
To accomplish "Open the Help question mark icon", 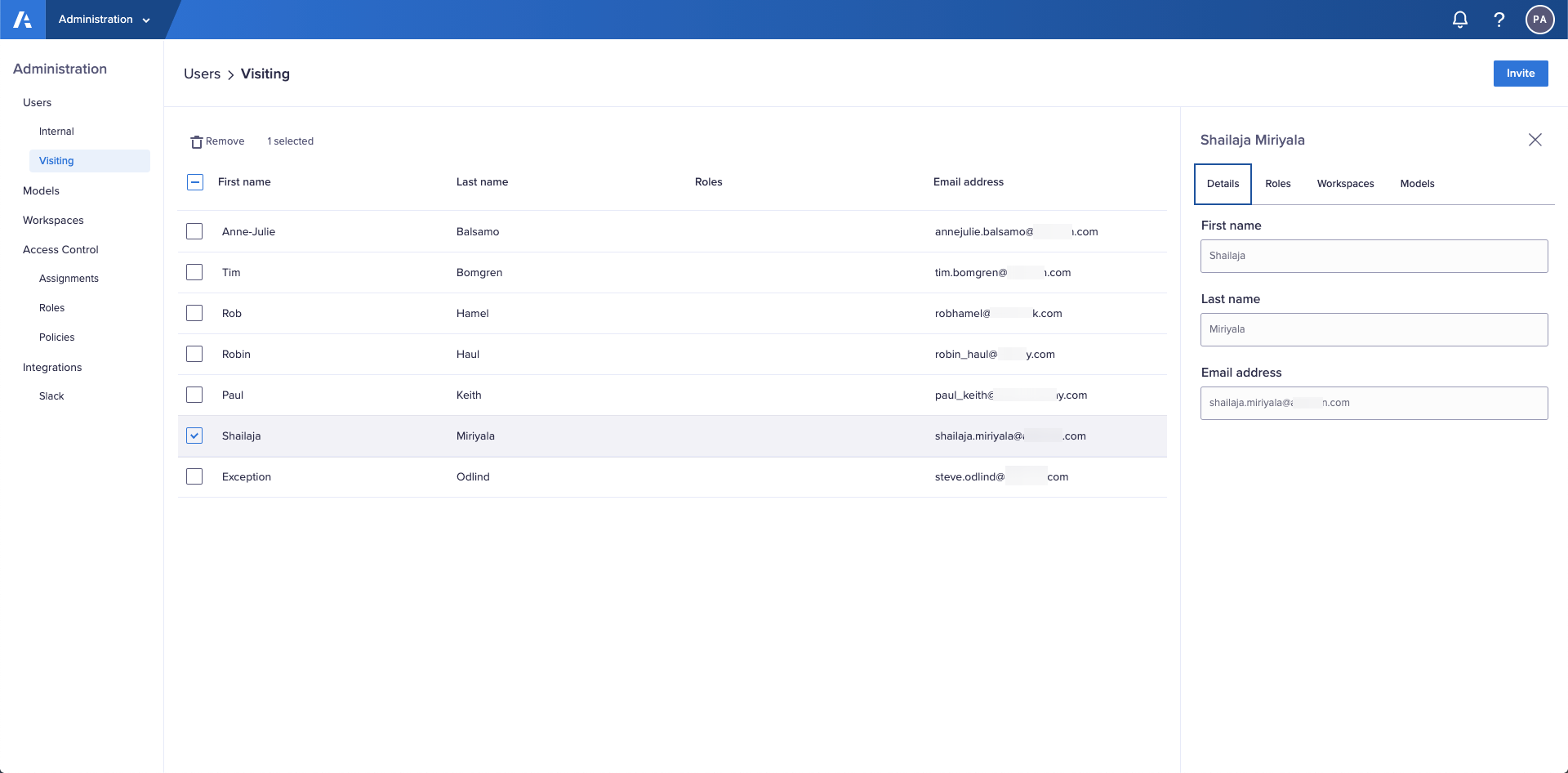I will coord(1499,19).
